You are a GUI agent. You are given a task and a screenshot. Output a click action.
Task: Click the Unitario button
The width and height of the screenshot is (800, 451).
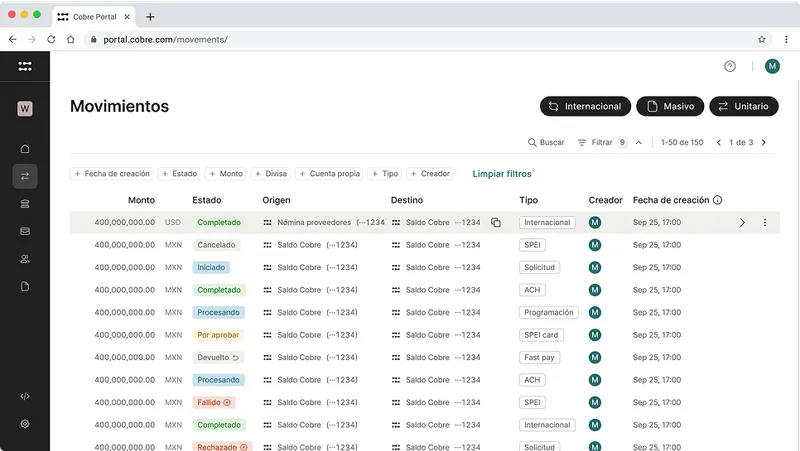[x=743, y=106]
